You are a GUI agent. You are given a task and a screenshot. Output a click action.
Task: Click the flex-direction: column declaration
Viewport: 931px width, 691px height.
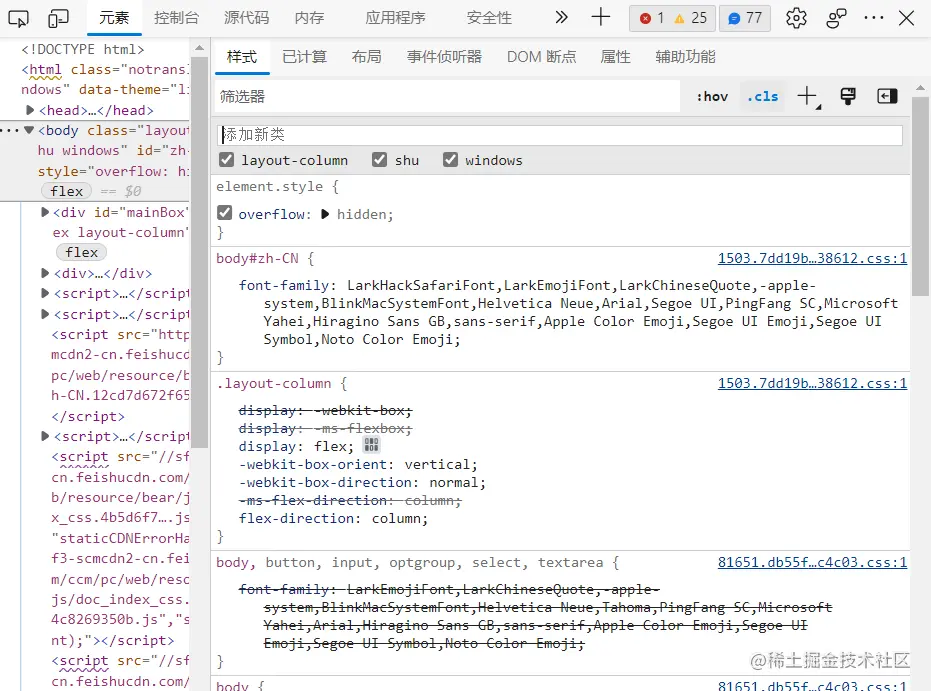pyautogui.click(x=333, y=518)
